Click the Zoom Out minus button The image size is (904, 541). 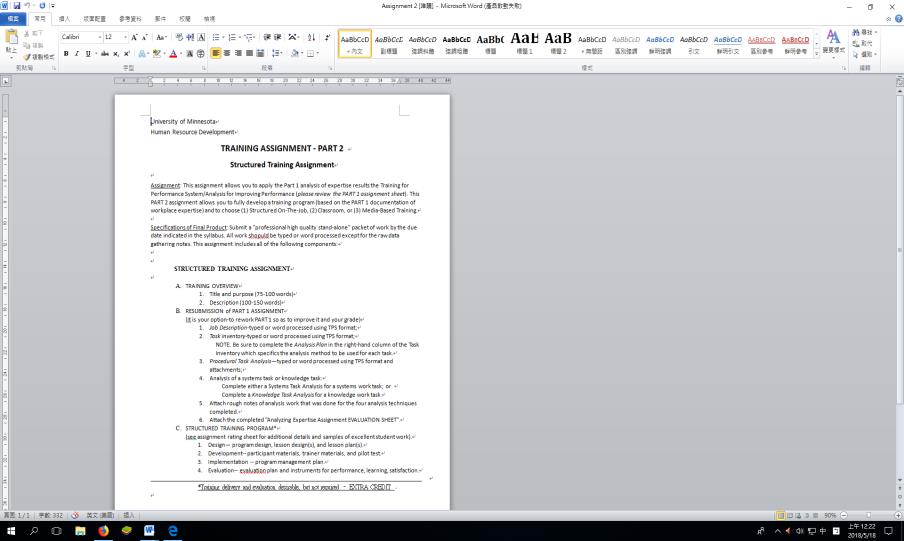tap(844, 515)
